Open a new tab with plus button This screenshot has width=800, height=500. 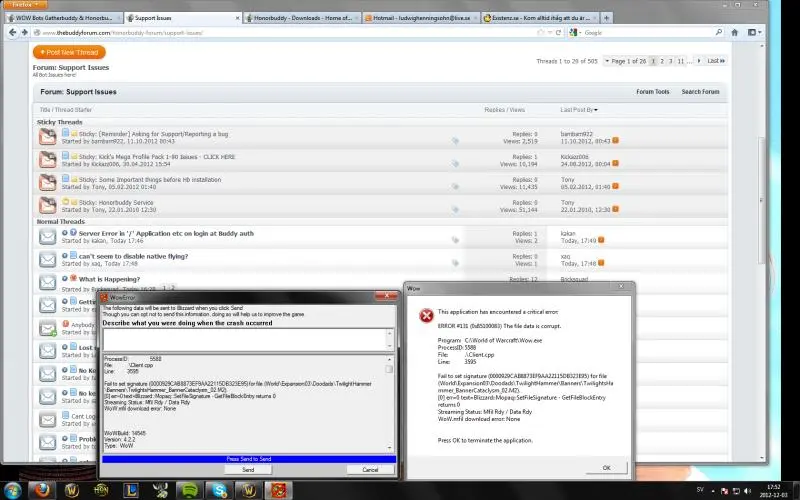click(606, 18)
